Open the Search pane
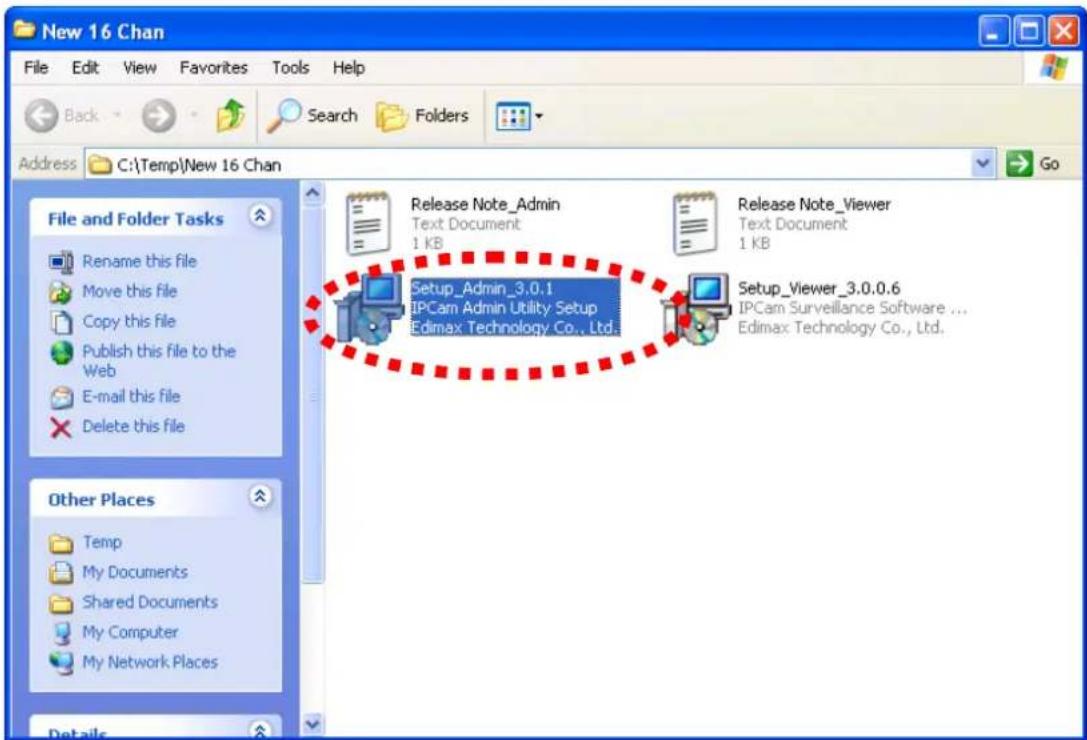Viewport: 1087px width, 740px height. [313, 115]
